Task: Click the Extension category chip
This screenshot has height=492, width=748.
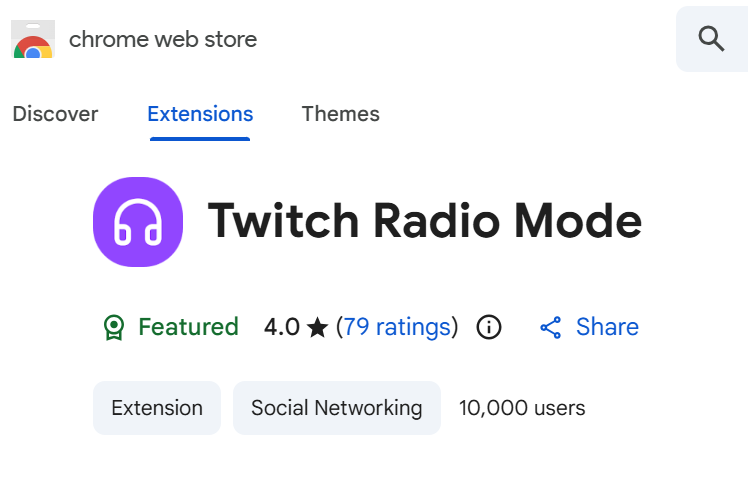Action: pos(157,408)
